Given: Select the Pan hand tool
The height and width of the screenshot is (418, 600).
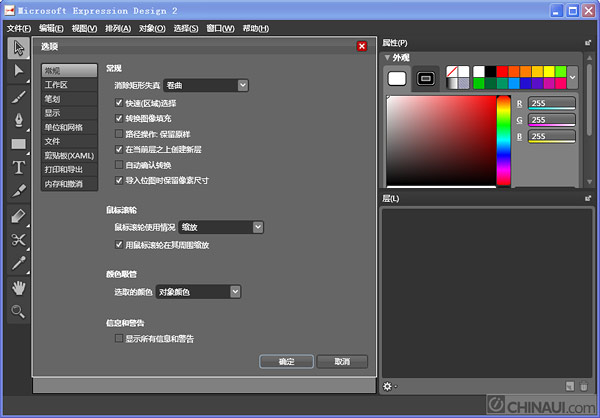Looking at the screenshot, I should point(18,288).
